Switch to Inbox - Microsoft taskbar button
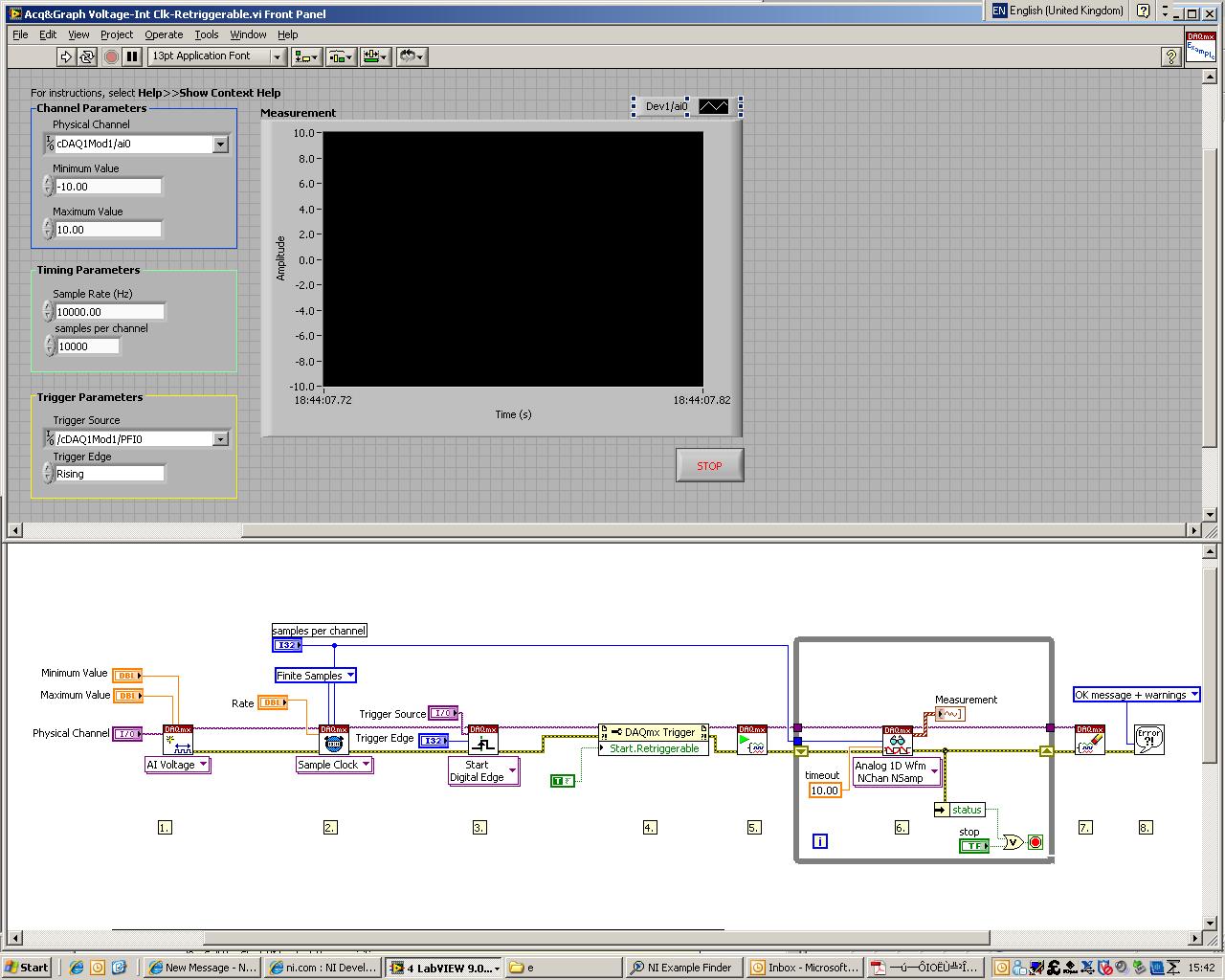This screenshot has height=980, width=1225. (x=804, y=968)
